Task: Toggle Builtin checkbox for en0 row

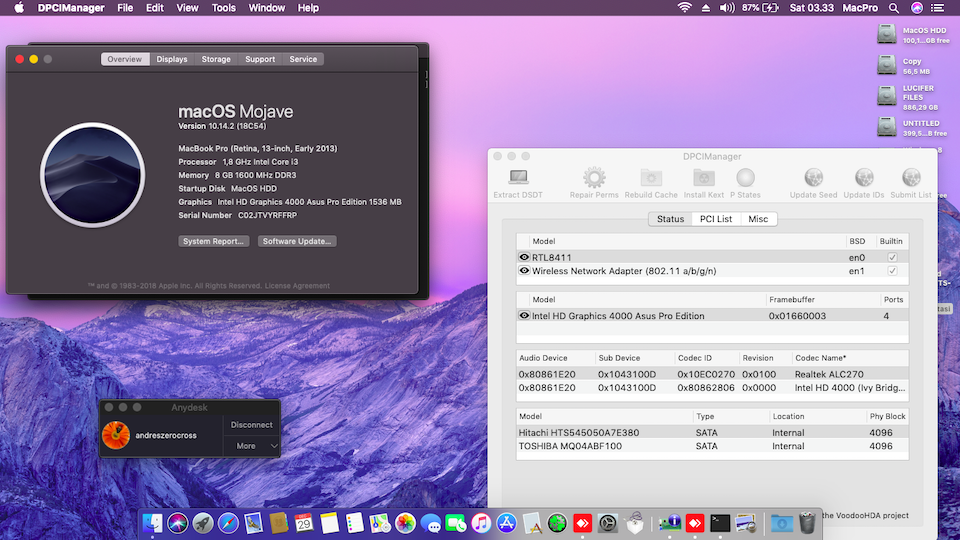Action: [x=892, y=257]
